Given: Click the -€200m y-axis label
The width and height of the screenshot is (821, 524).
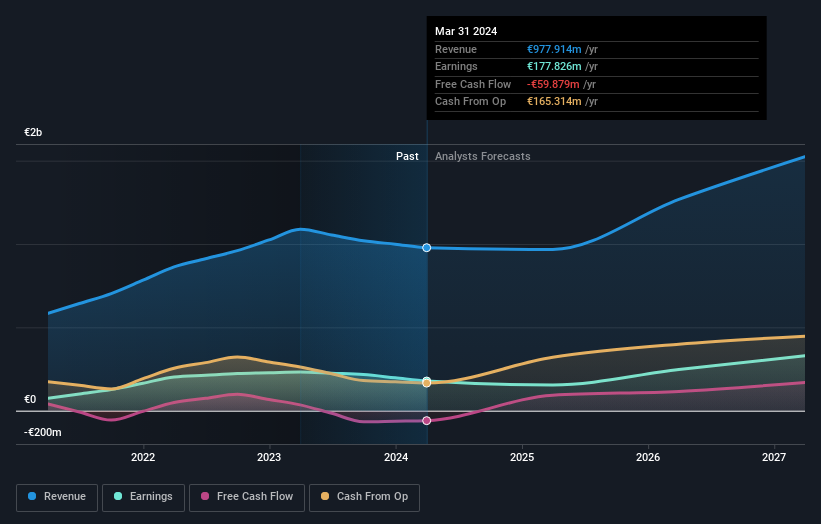Looking at the screenshot, I should click(42, 432).
